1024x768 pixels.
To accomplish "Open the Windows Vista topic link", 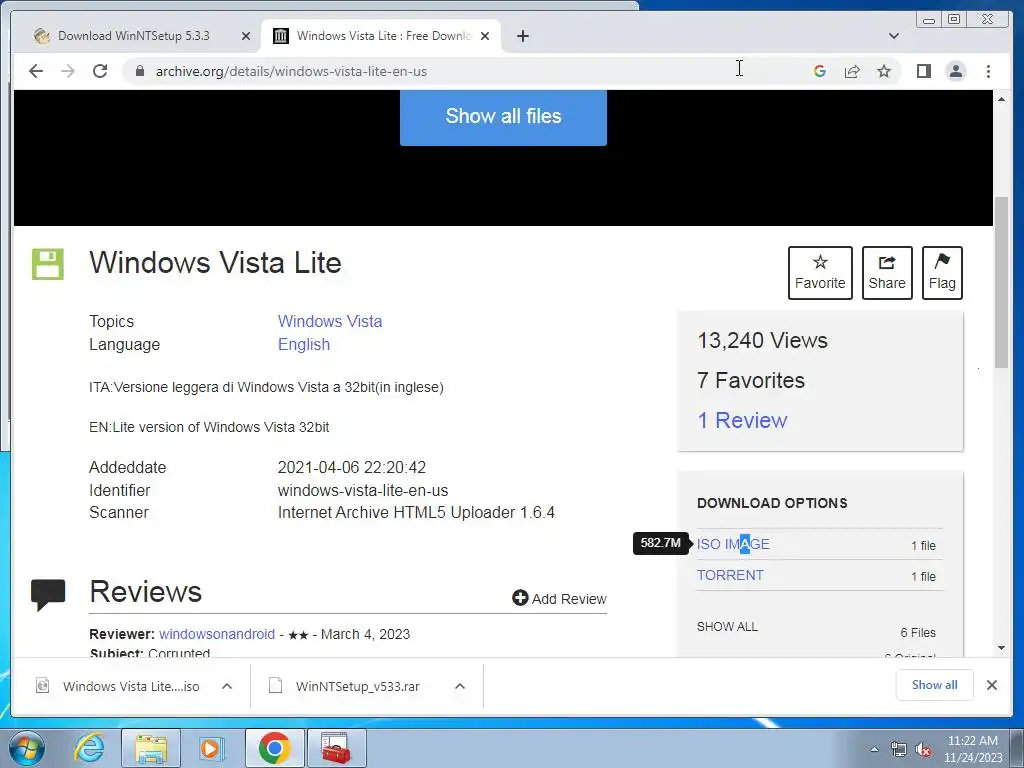I will (330, 321).
